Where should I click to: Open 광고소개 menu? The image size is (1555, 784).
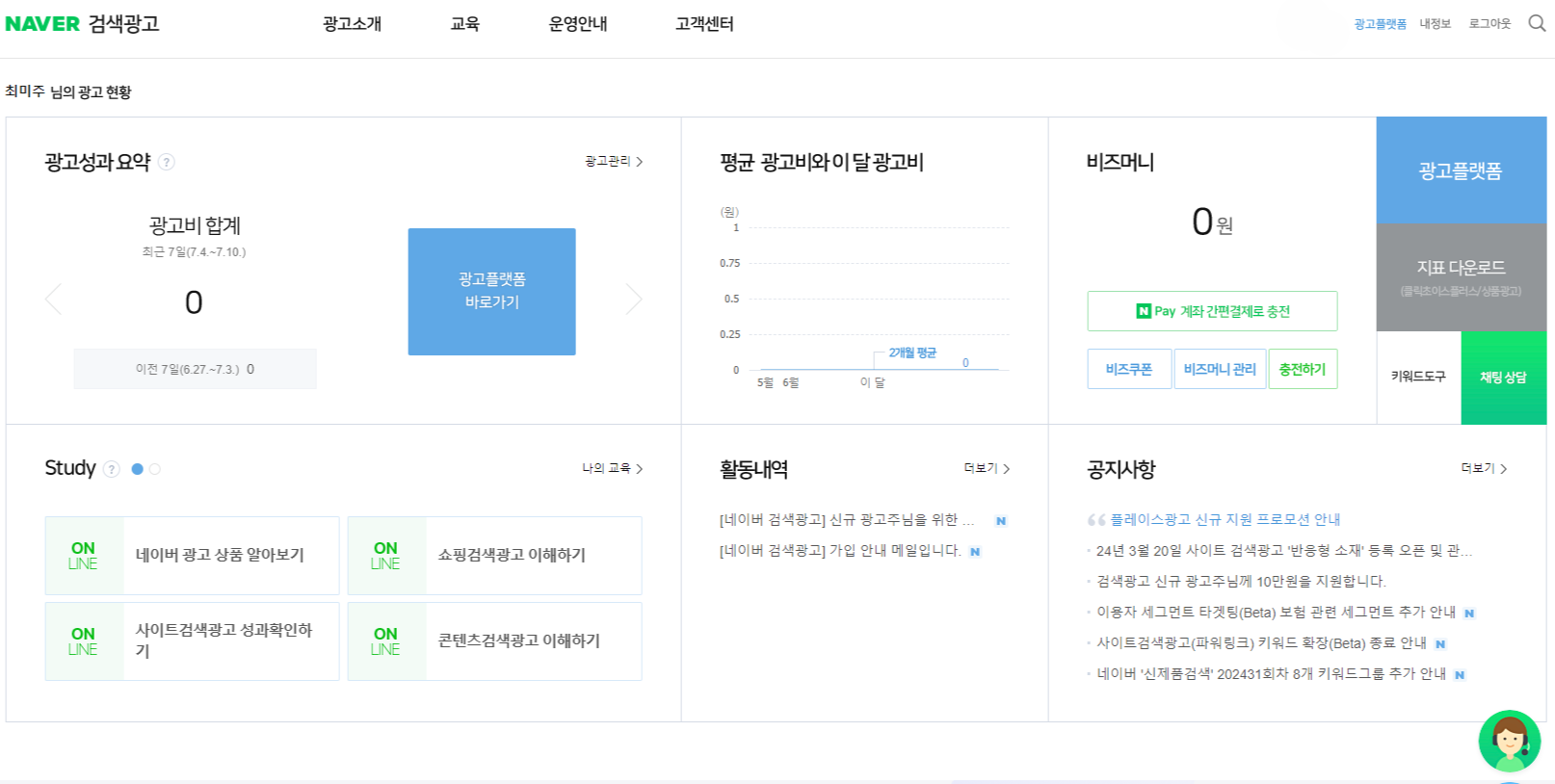click(352, 24)
